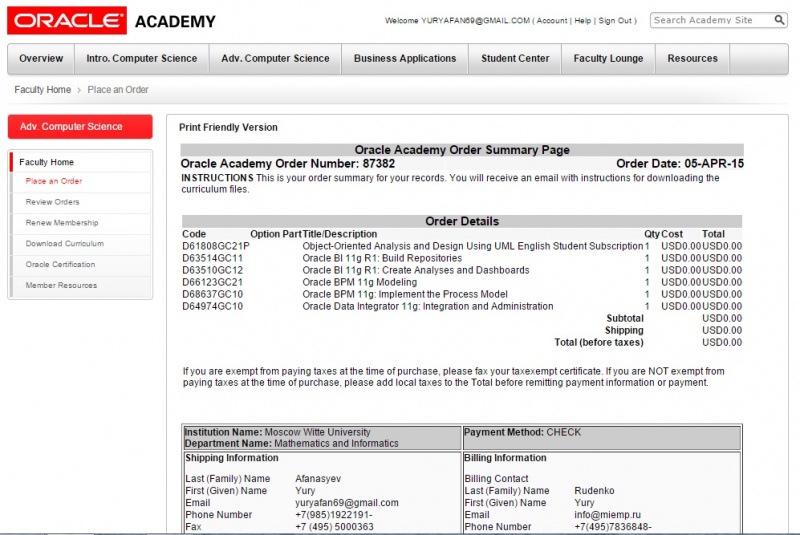Click order number 87382 text
Viewport: 800px width, 535px height.
[x=379, y=164]
